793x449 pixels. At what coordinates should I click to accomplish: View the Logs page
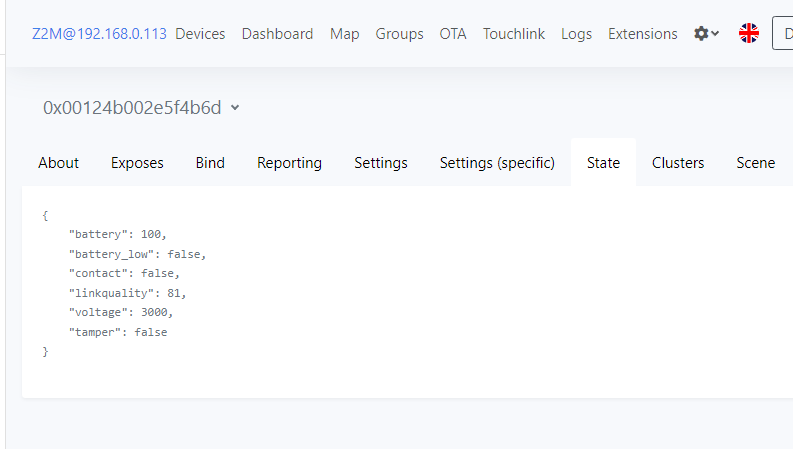point(577,34)
